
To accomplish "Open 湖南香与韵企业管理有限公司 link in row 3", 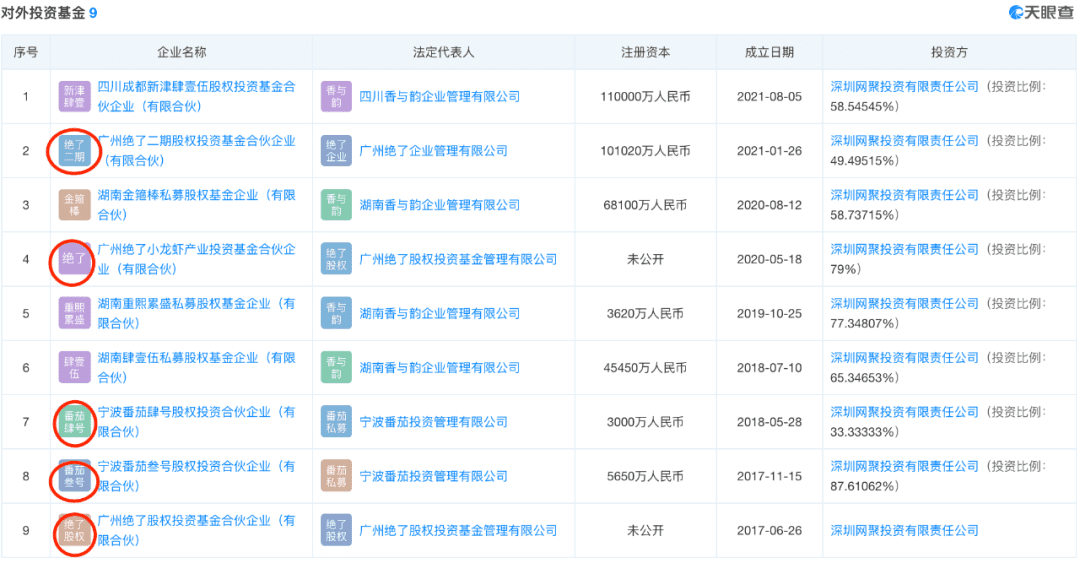I will coord(439,205).
